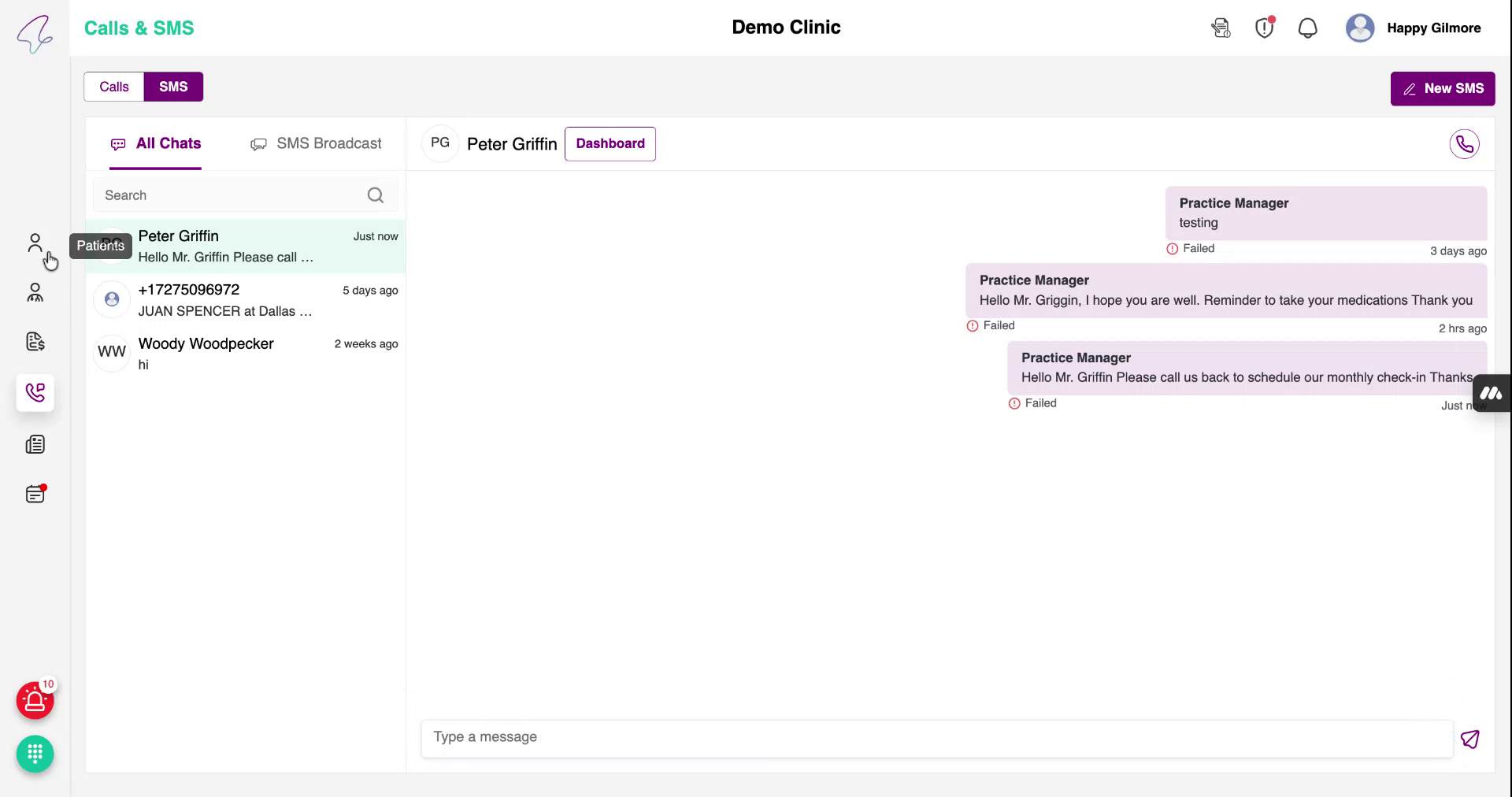
Task: Select the Calls & SMS sidebar icon
Action: (x=35, y=392)
